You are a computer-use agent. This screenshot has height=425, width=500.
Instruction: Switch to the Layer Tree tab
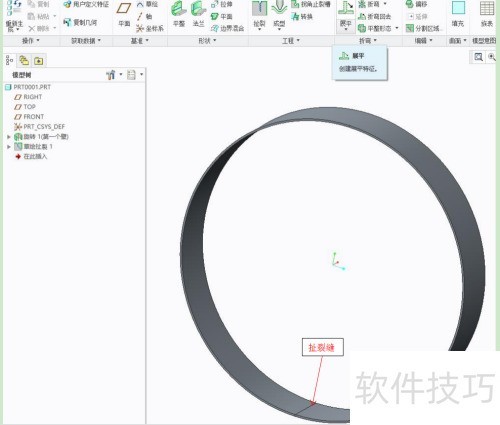coord(24,60)
